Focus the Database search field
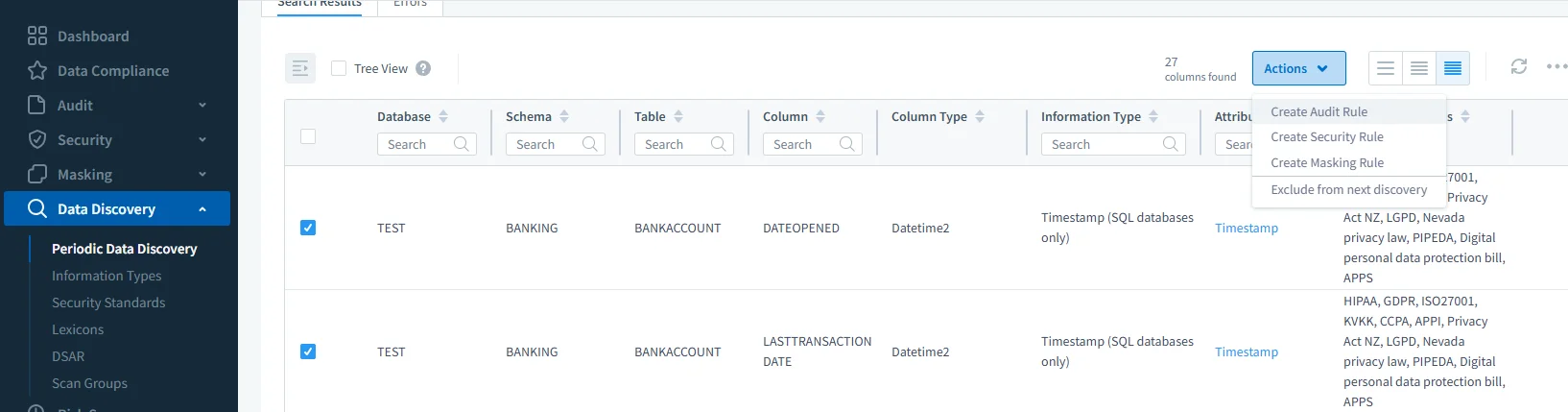This screenshot has height=412, width=1568. (427, 144)
